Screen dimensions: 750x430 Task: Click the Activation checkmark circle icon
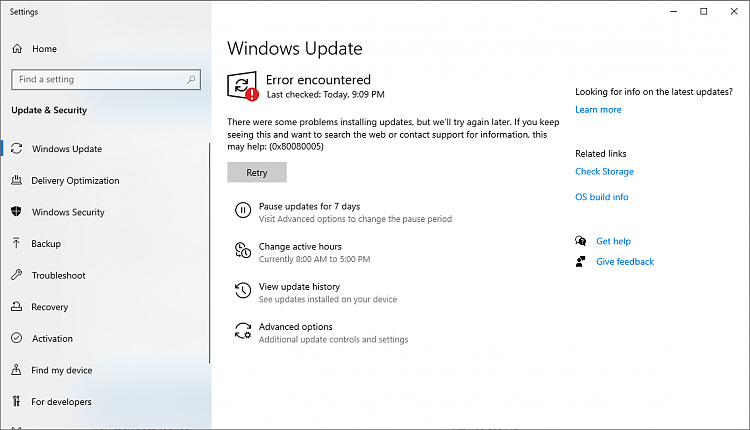[x=17, y=338]
